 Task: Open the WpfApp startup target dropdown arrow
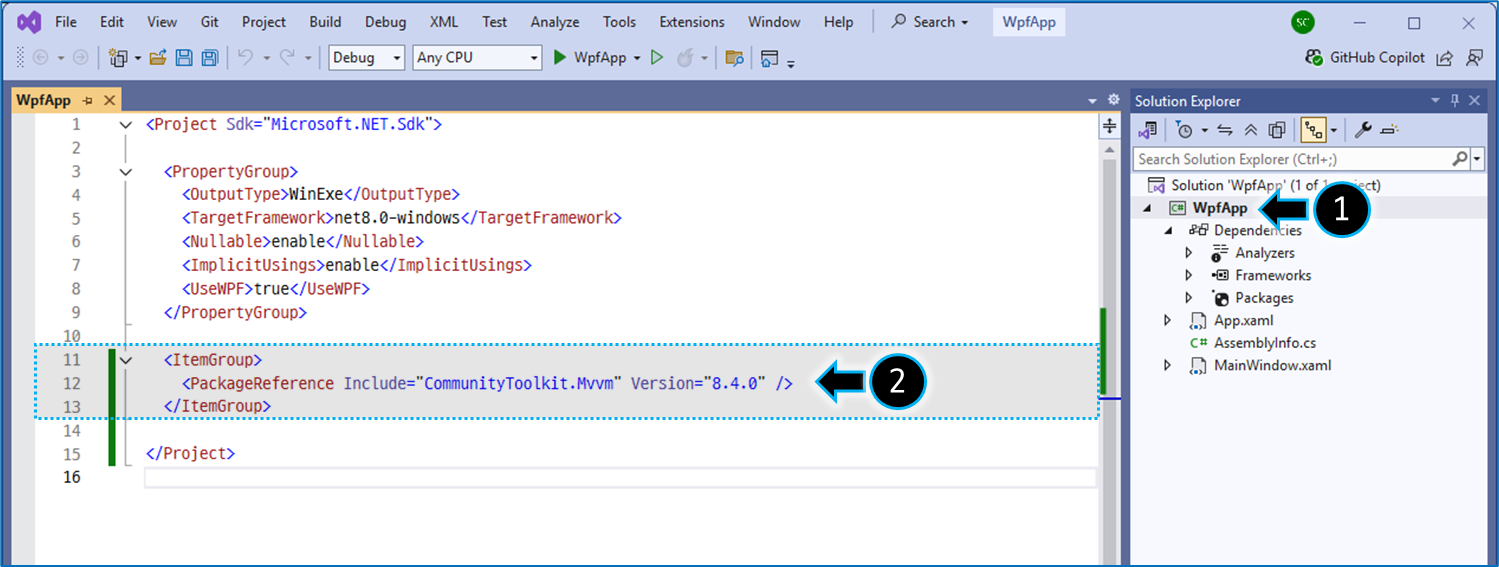637,58
